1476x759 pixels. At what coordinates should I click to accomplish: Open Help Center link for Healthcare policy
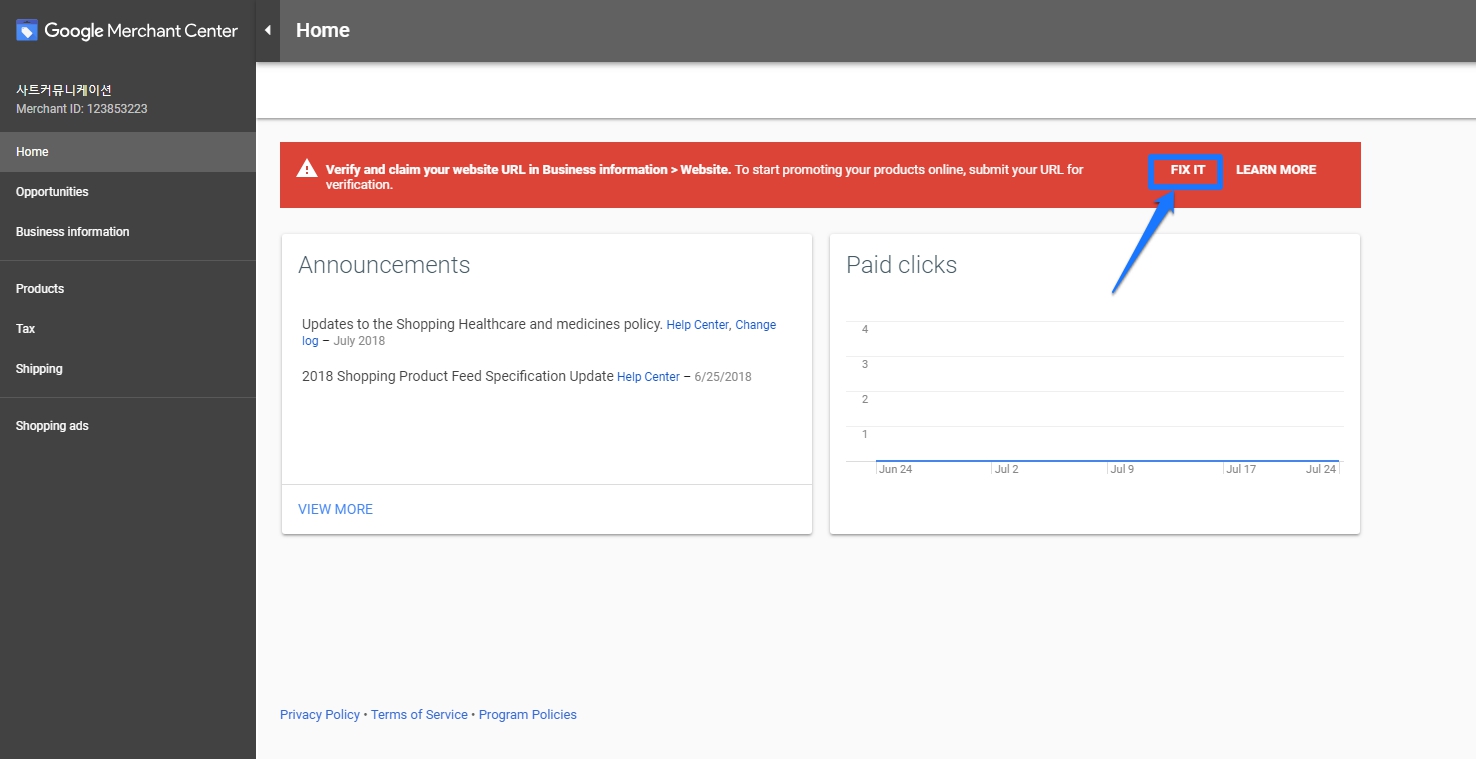click(698, 325)
